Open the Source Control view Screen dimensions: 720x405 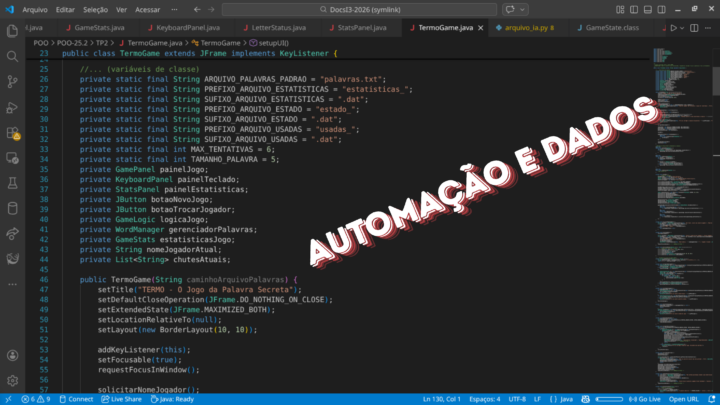(x=12, y=82)
